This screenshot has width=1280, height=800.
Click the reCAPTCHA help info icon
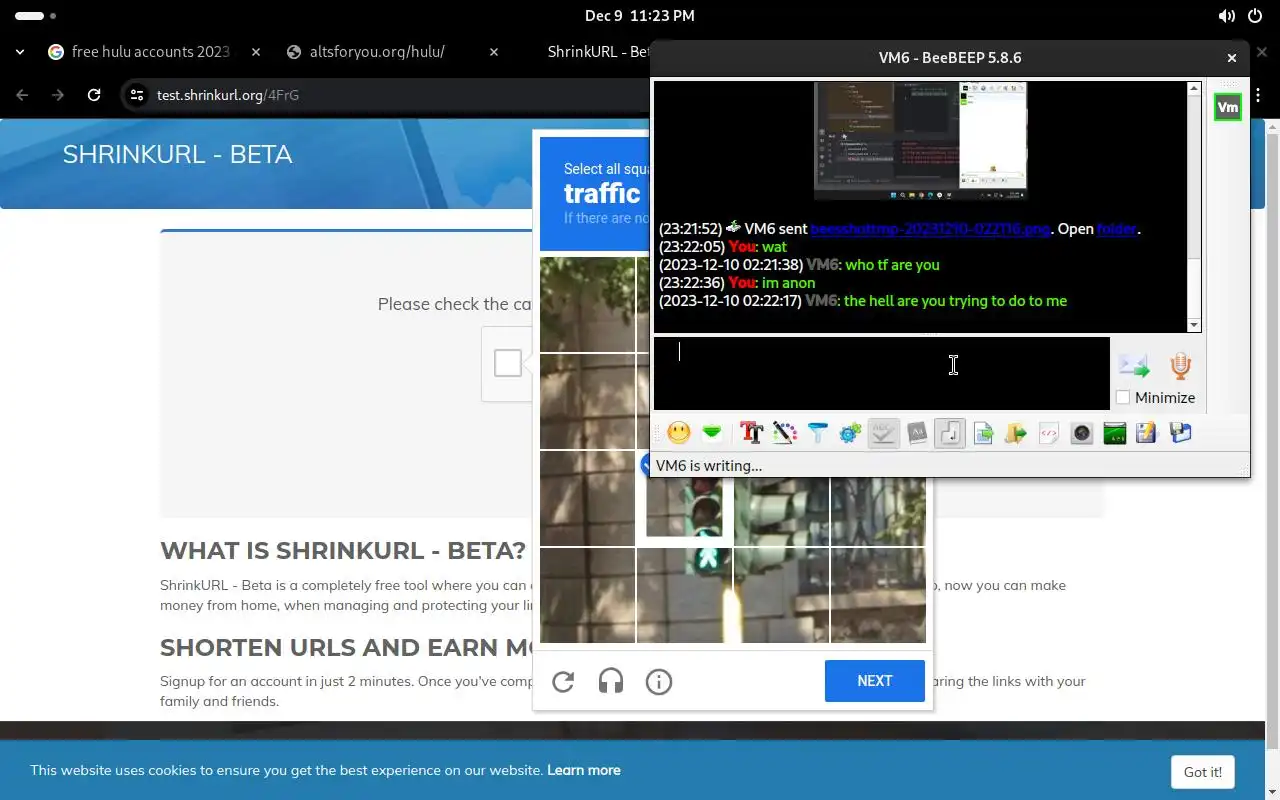pyautogui.click(x=659, y=682)
